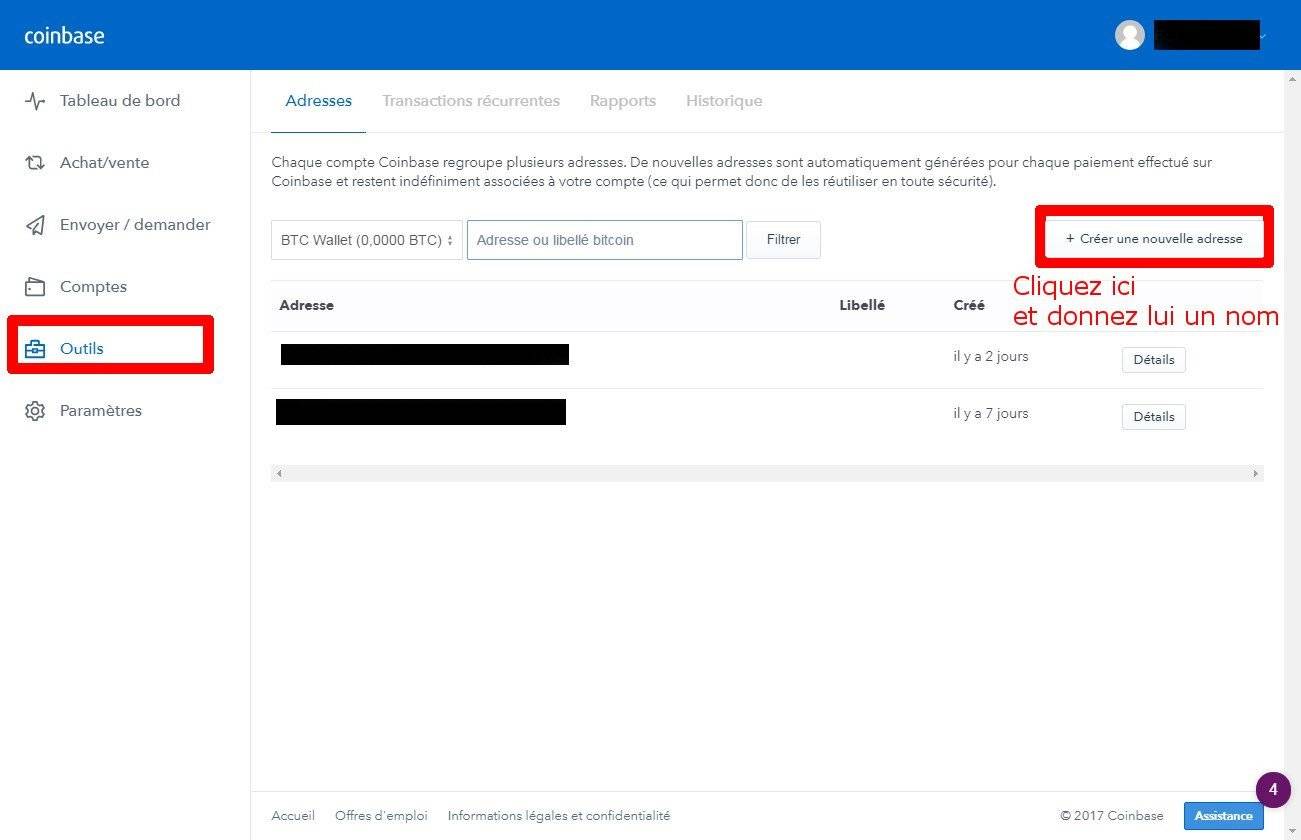Open Envoyer / demander page
The image size is (1301, 840).
pyautogui.click(x=135, y=225)
